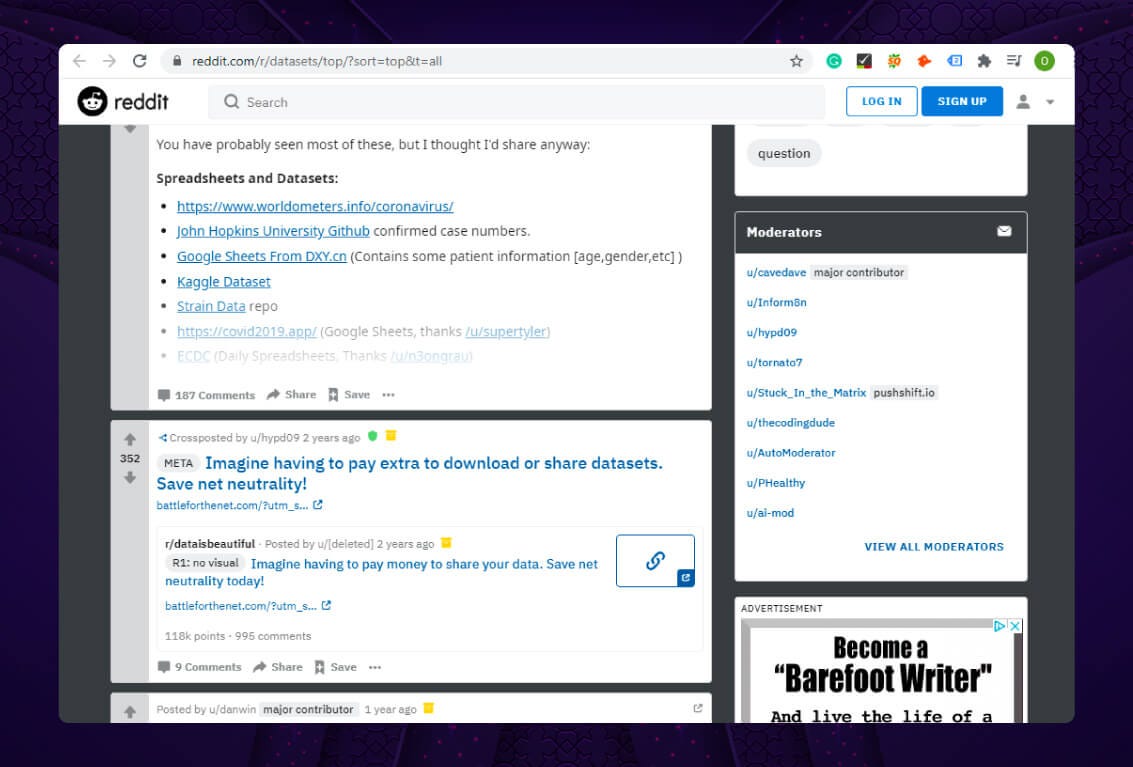This screenshot has height=767, width=1133.
Task: Click the browser forward arrow
Action: [x=109, y=61]
